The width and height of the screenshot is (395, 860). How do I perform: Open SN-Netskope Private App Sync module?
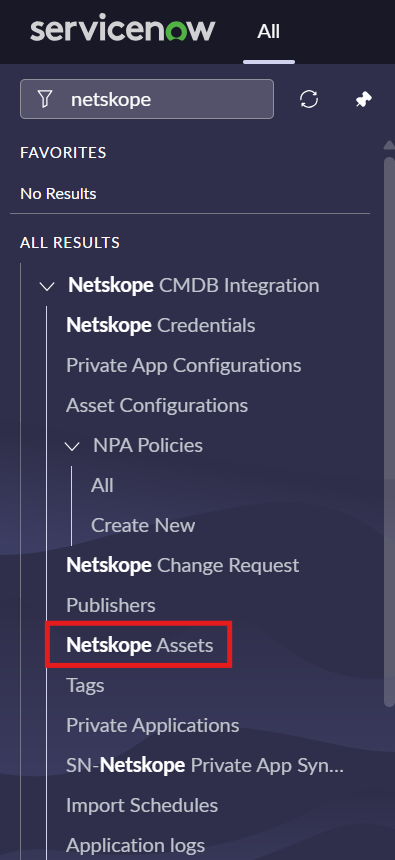pos(205,765)
